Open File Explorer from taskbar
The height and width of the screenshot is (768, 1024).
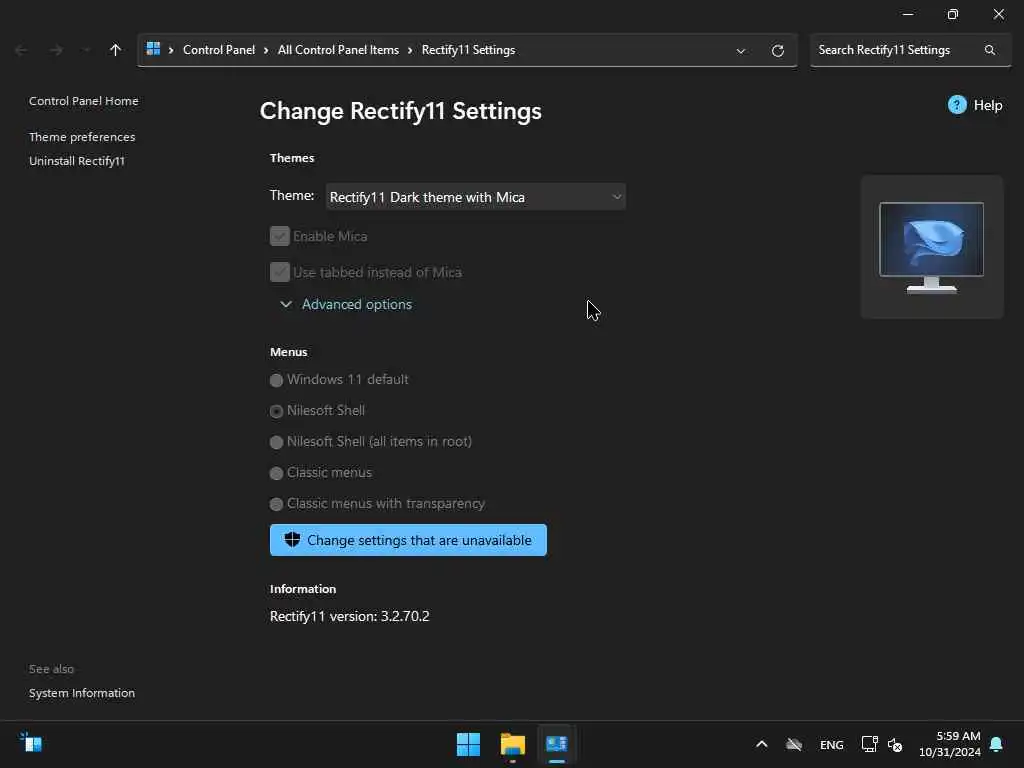513,744
